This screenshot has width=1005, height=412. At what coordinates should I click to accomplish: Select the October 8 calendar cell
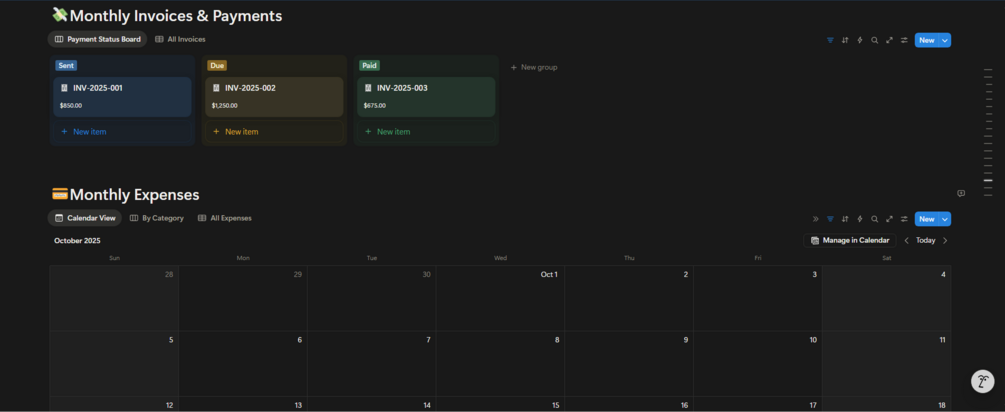pos(500,363)
